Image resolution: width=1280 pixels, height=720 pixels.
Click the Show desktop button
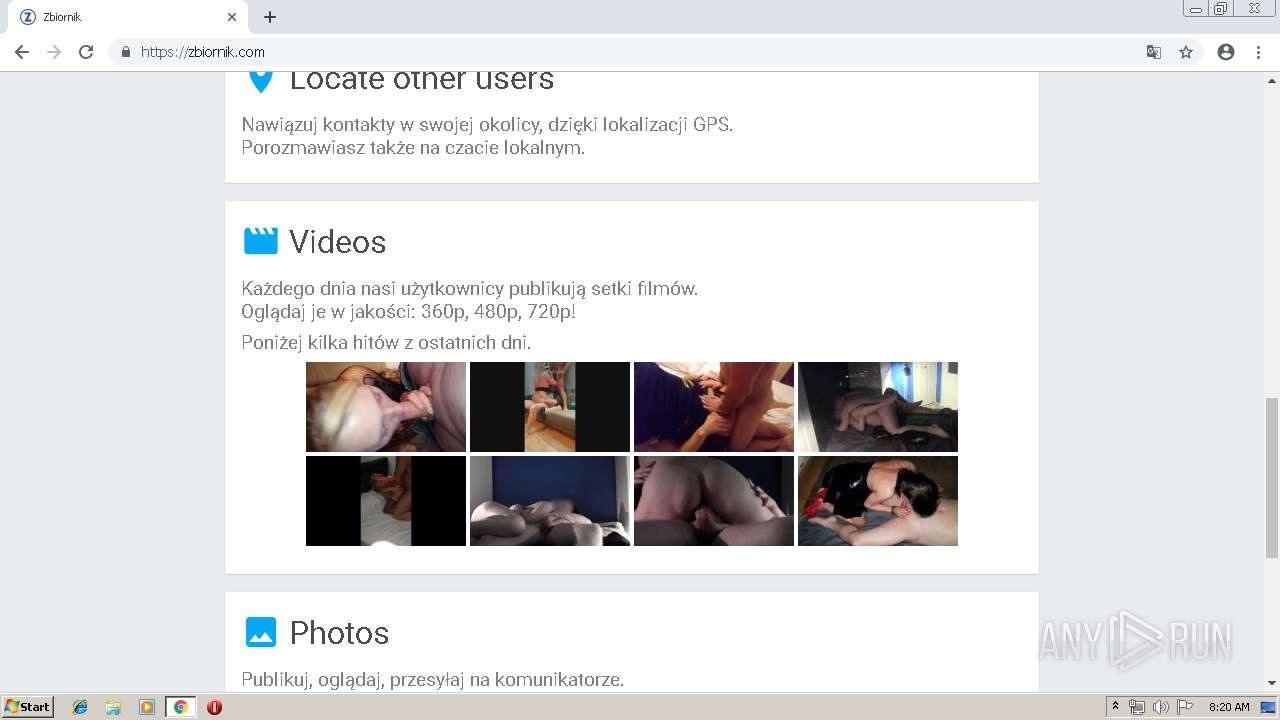click(1269, 707)
